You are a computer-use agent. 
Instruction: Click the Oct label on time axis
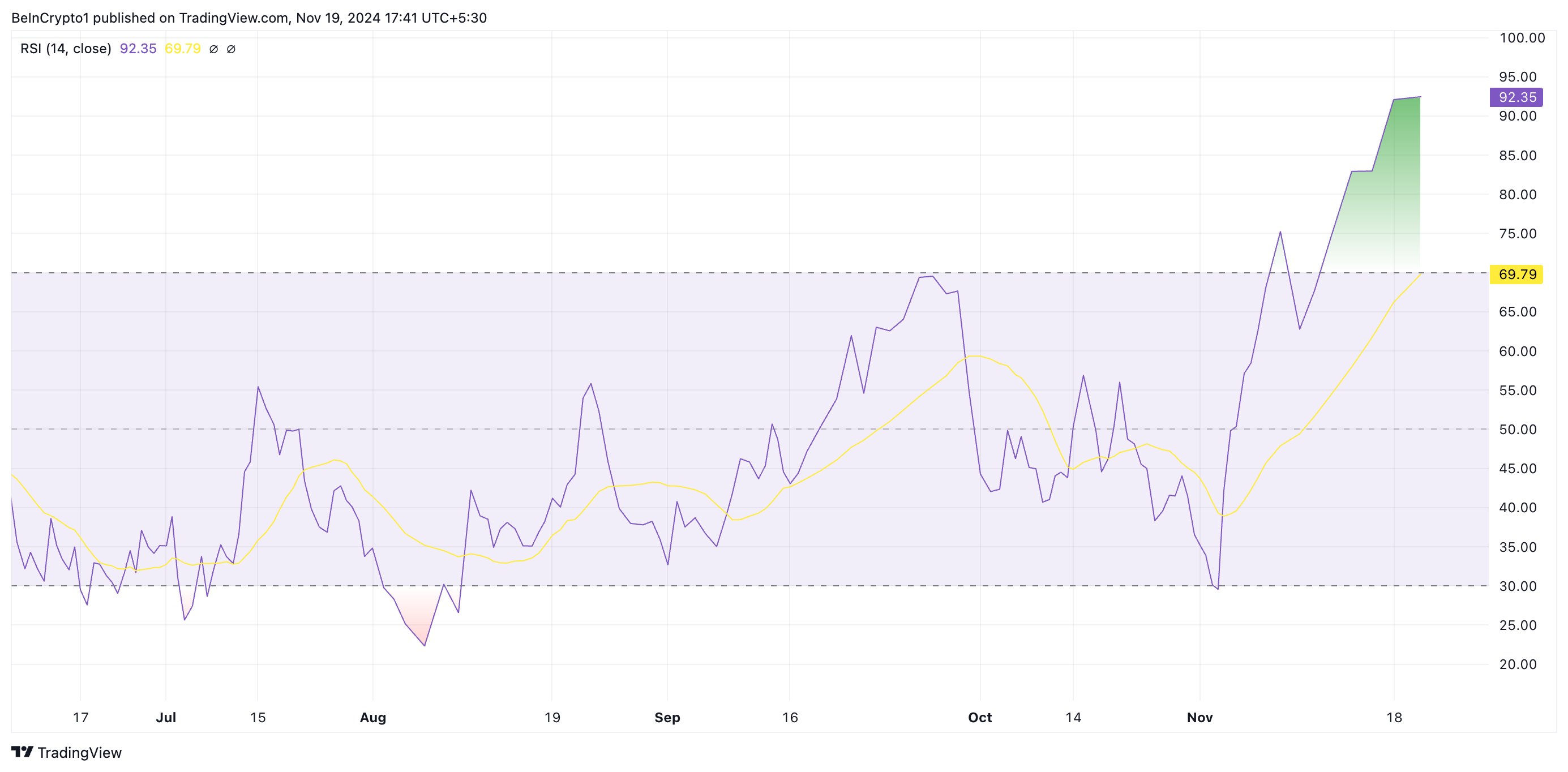point(979,717)
